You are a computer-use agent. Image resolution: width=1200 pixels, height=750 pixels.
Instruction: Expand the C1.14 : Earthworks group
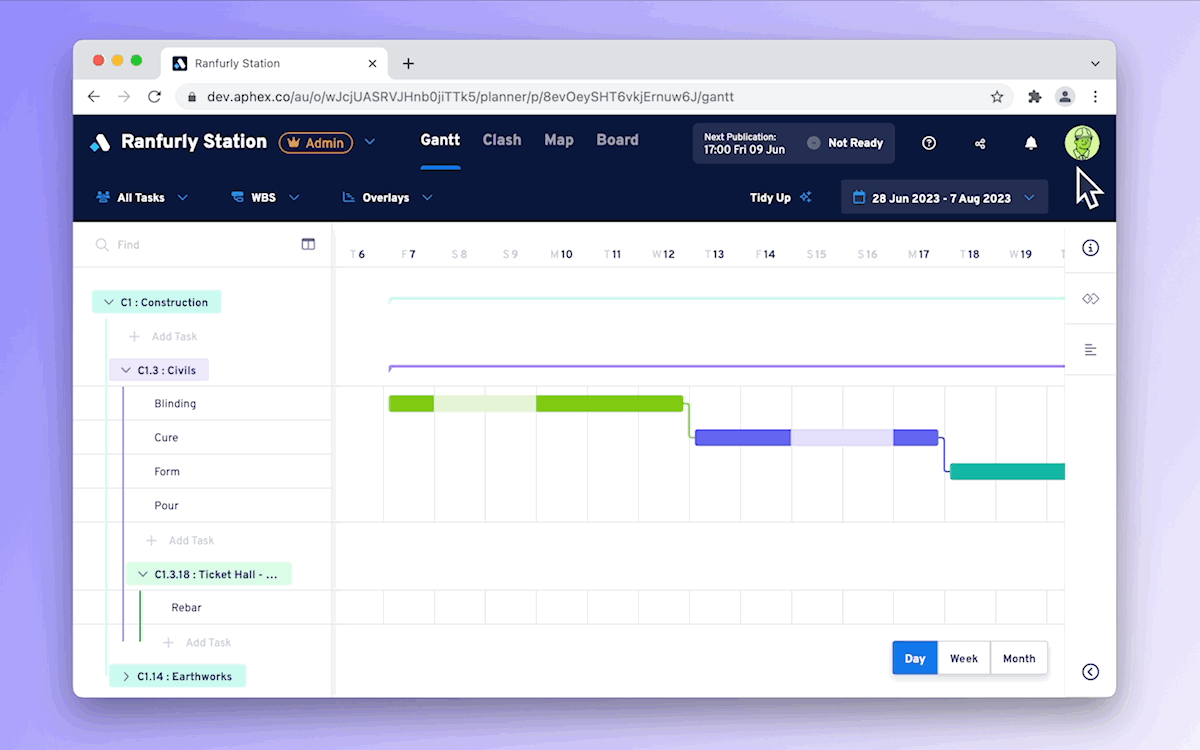(126, 676)
